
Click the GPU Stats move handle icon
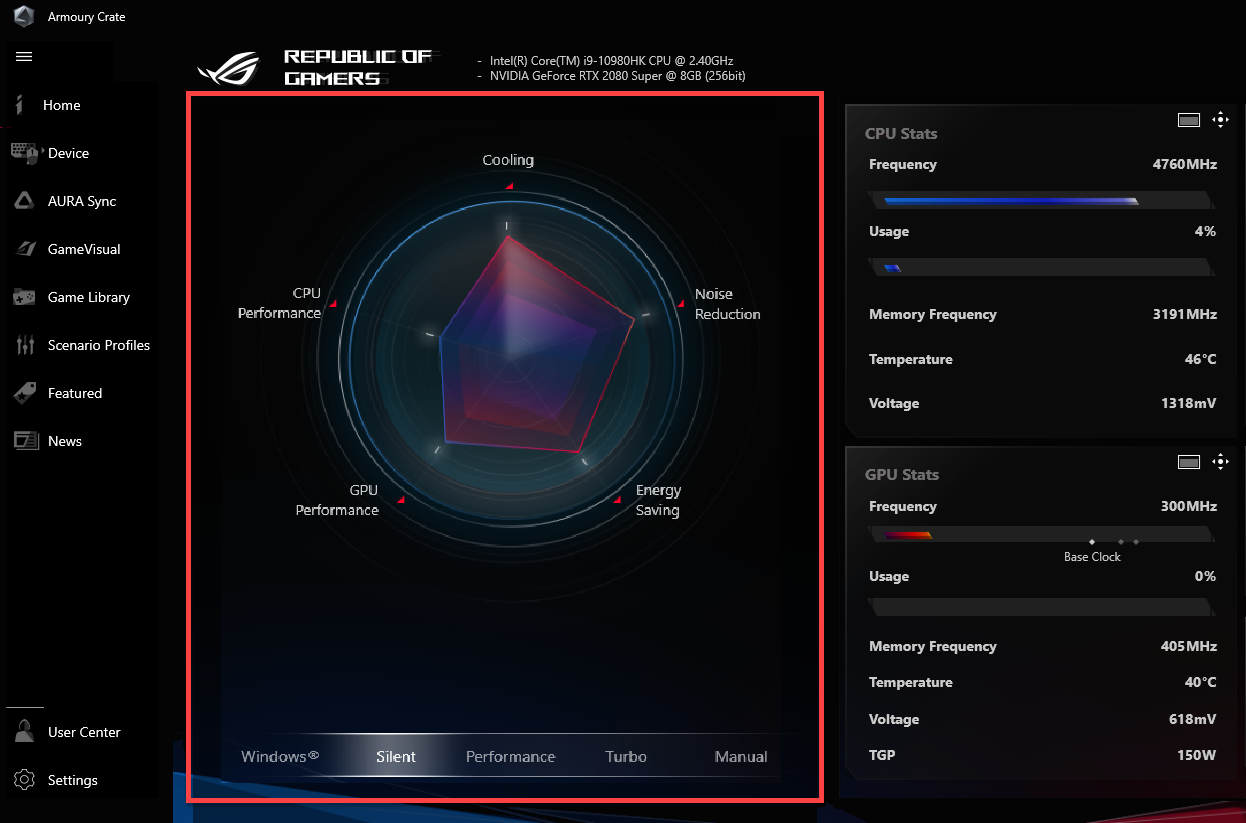[1220, 461]
